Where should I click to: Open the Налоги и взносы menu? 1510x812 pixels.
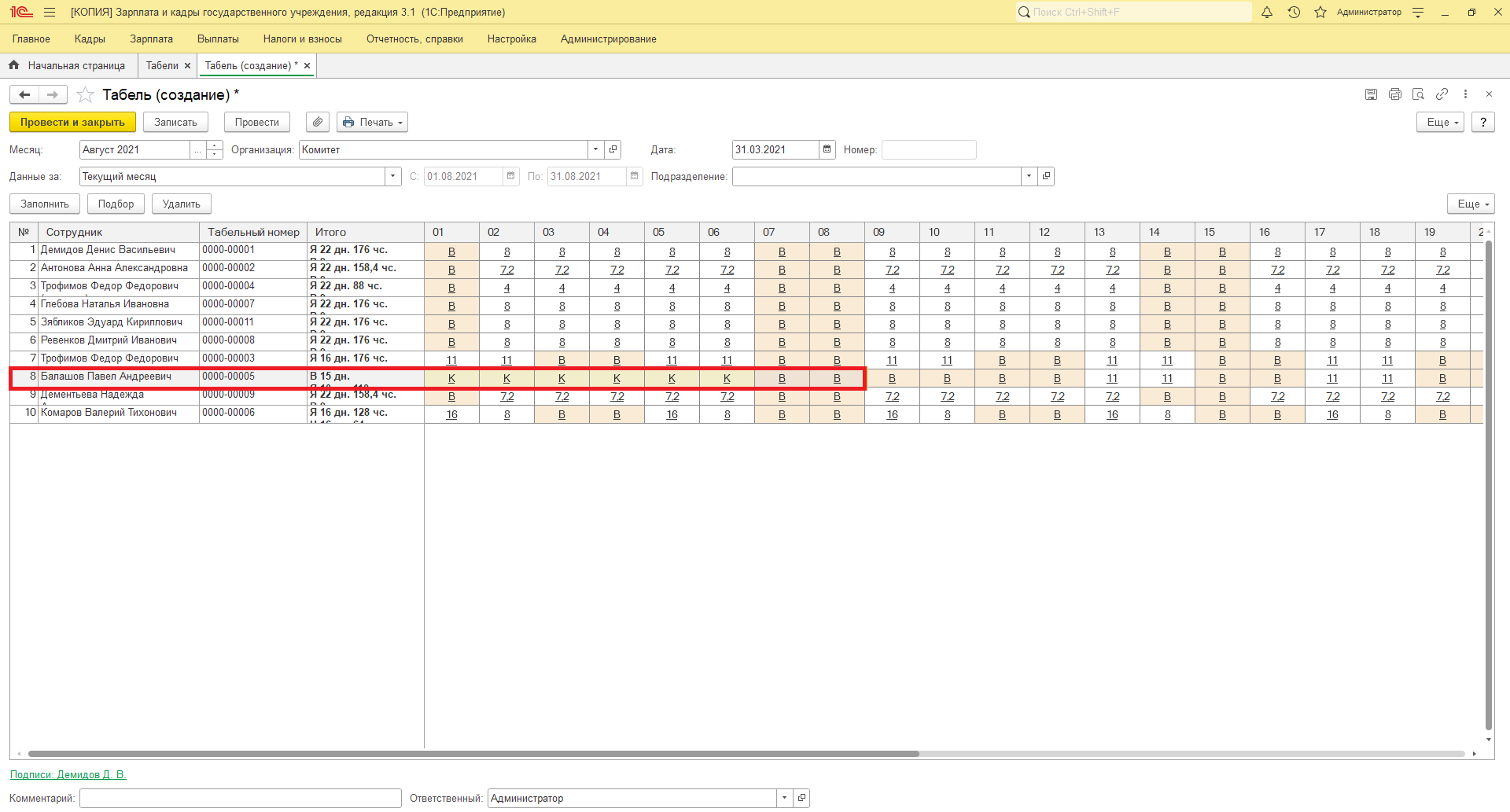[x=303, y=39]
